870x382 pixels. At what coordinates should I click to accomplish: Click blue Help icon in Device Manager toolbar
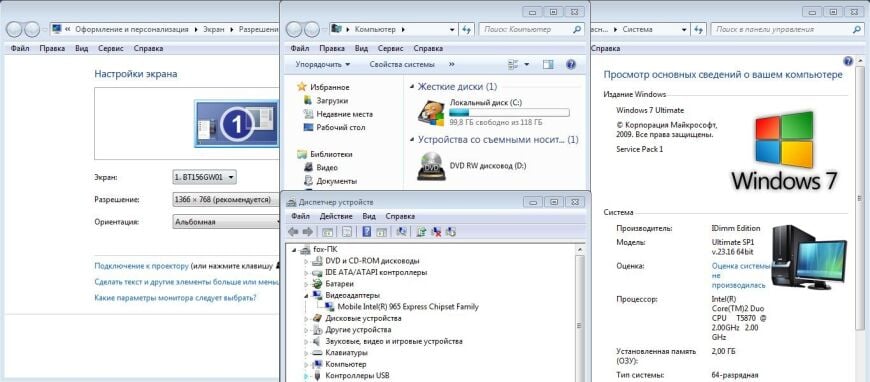coord(367,232)
